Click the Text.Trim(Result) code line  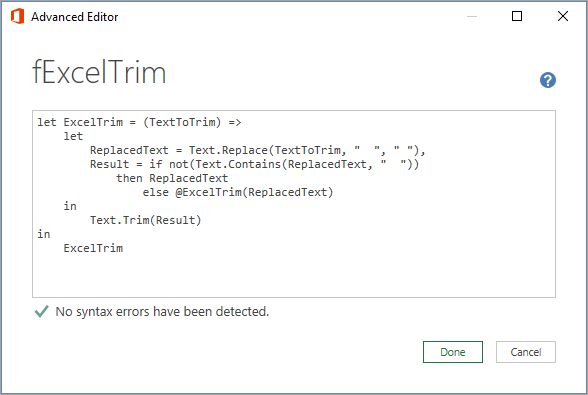coord(146,220)
